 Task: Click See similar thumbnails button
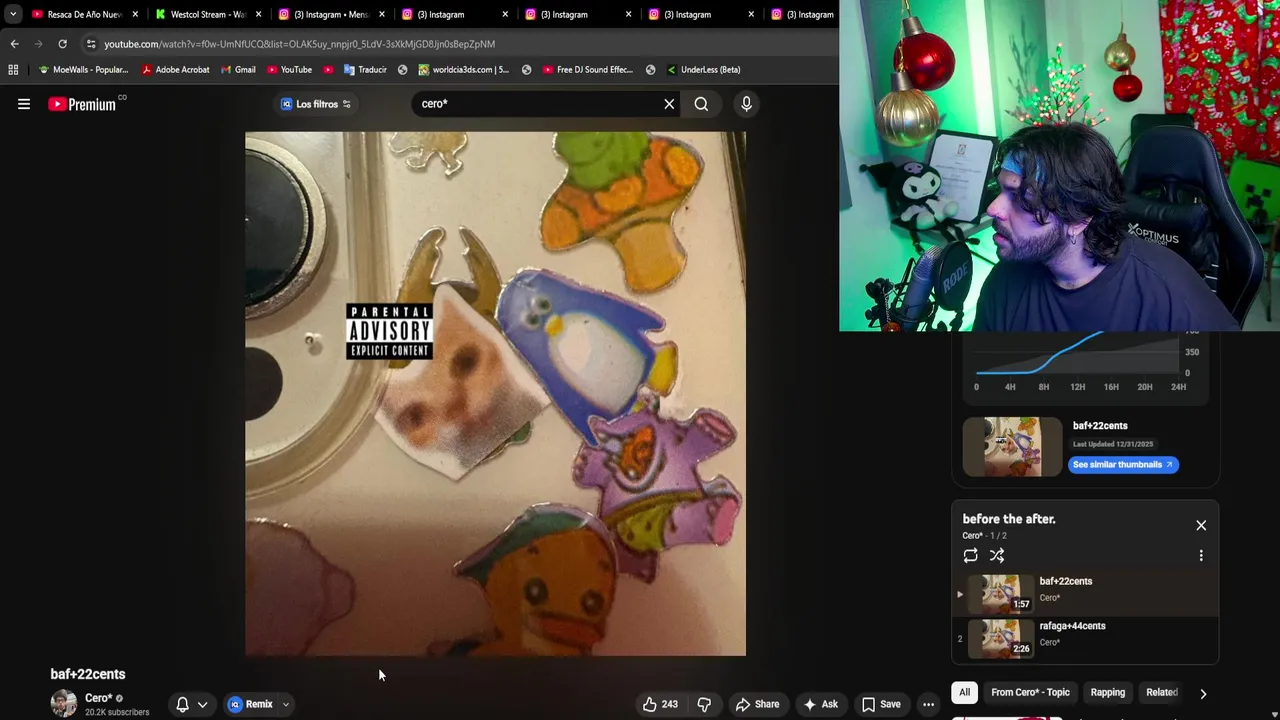(1123, 464)
